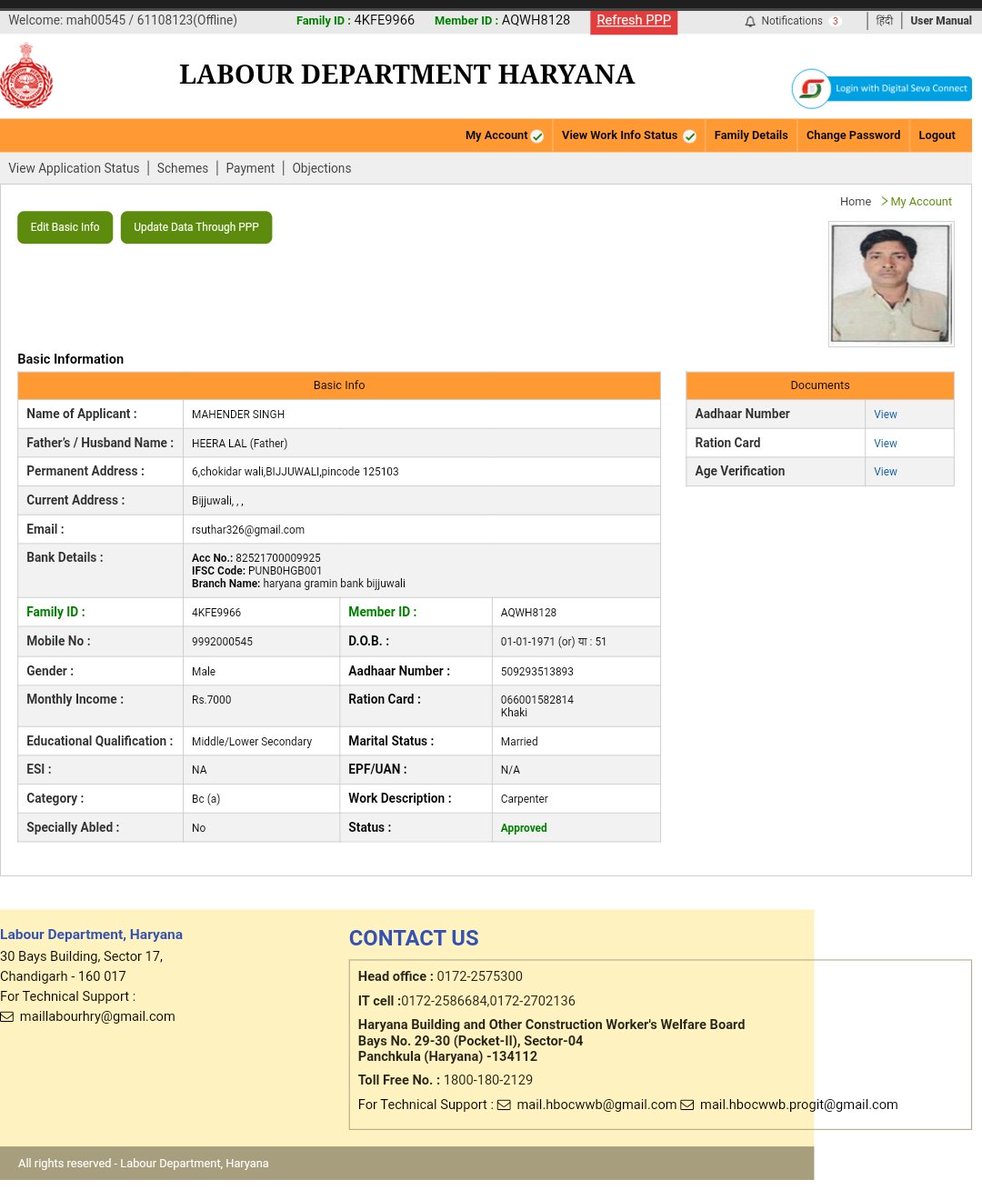Click the applicant profile photo
982x1200 pixels.
[890, 284]
